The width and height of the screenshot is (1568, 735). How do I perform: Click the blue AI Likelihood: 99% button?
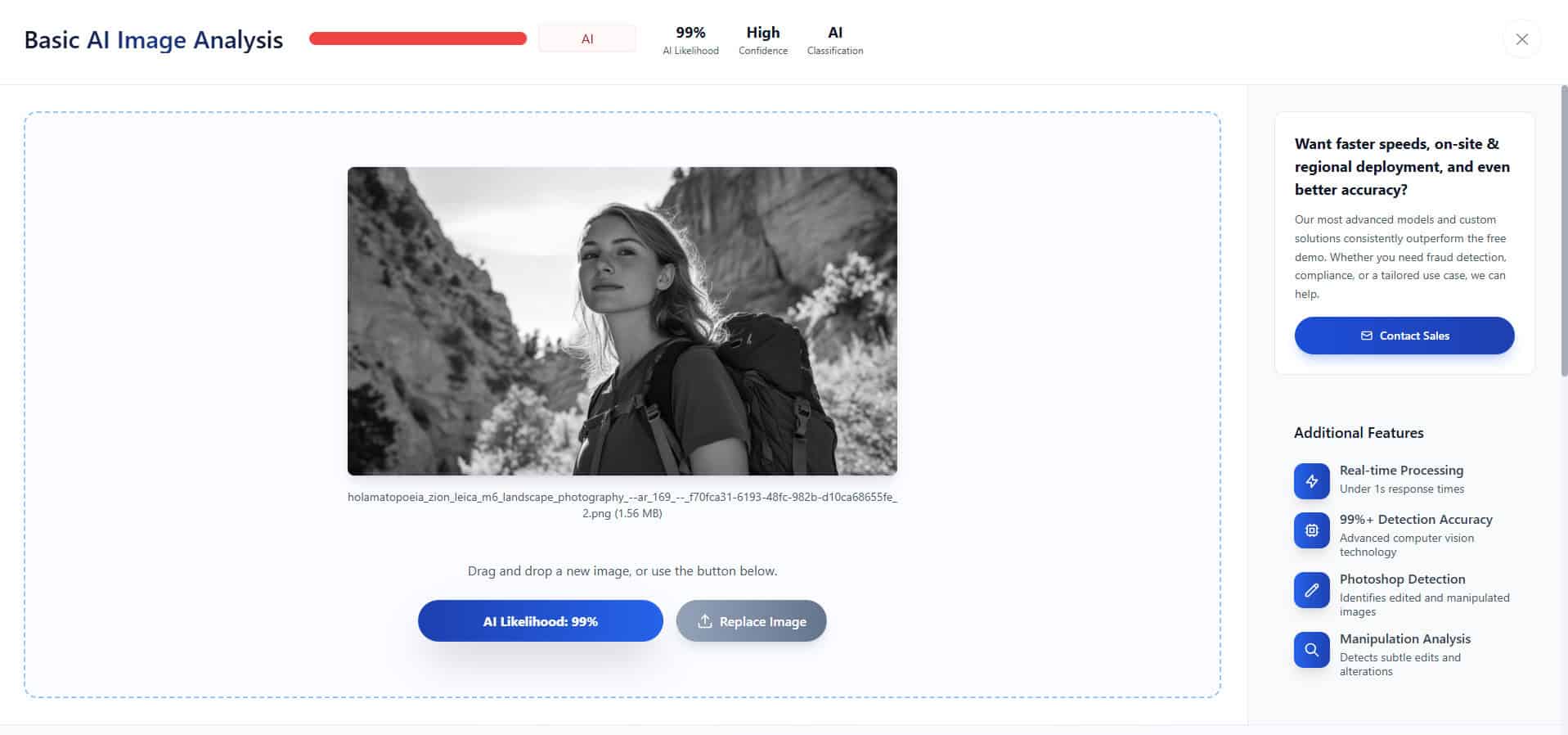coord(540,621)
